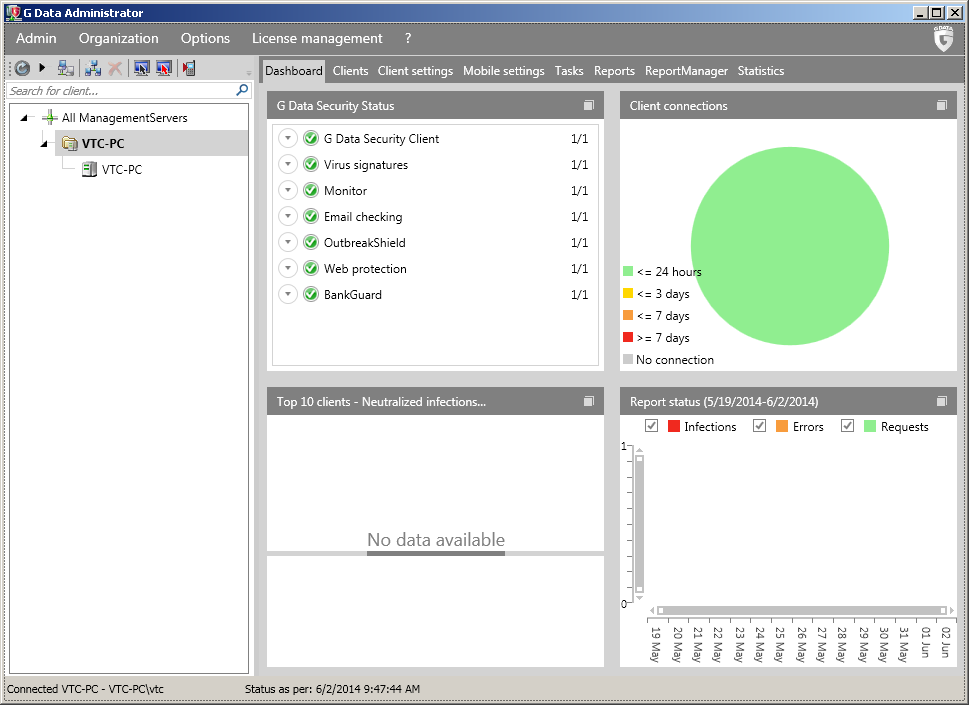Switch to the Client settings tab
969x705 pixels.
click(415, 71)
